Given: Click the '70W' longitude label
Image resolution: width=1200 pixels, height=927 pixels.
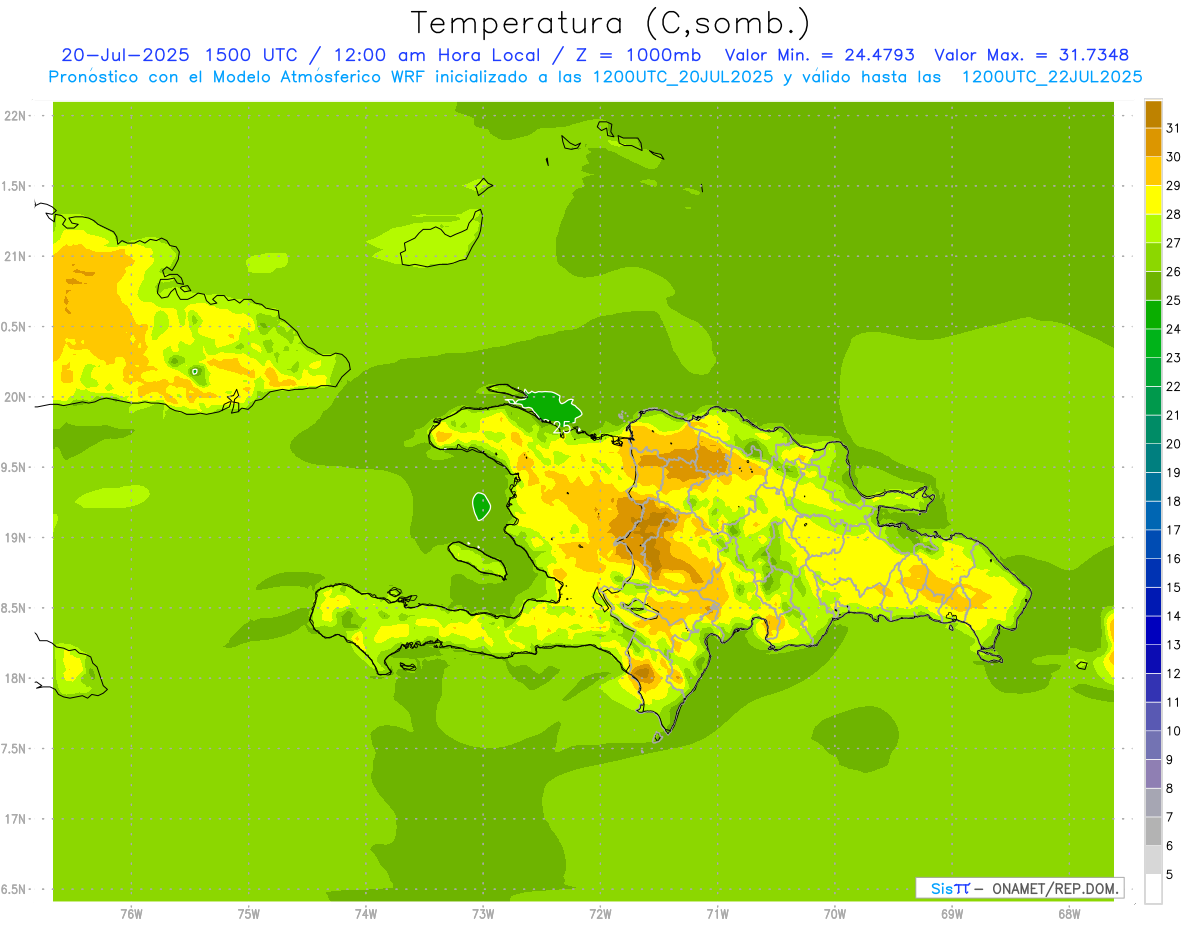Looking at the screenshot, I should [835, 914].
